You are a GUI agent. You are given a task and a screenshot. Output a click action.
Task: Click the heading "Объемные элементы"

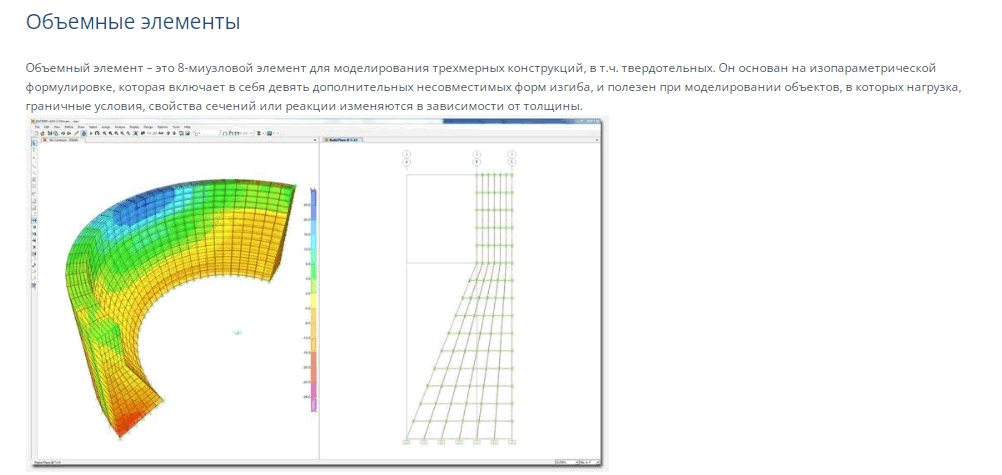(133, 22)
